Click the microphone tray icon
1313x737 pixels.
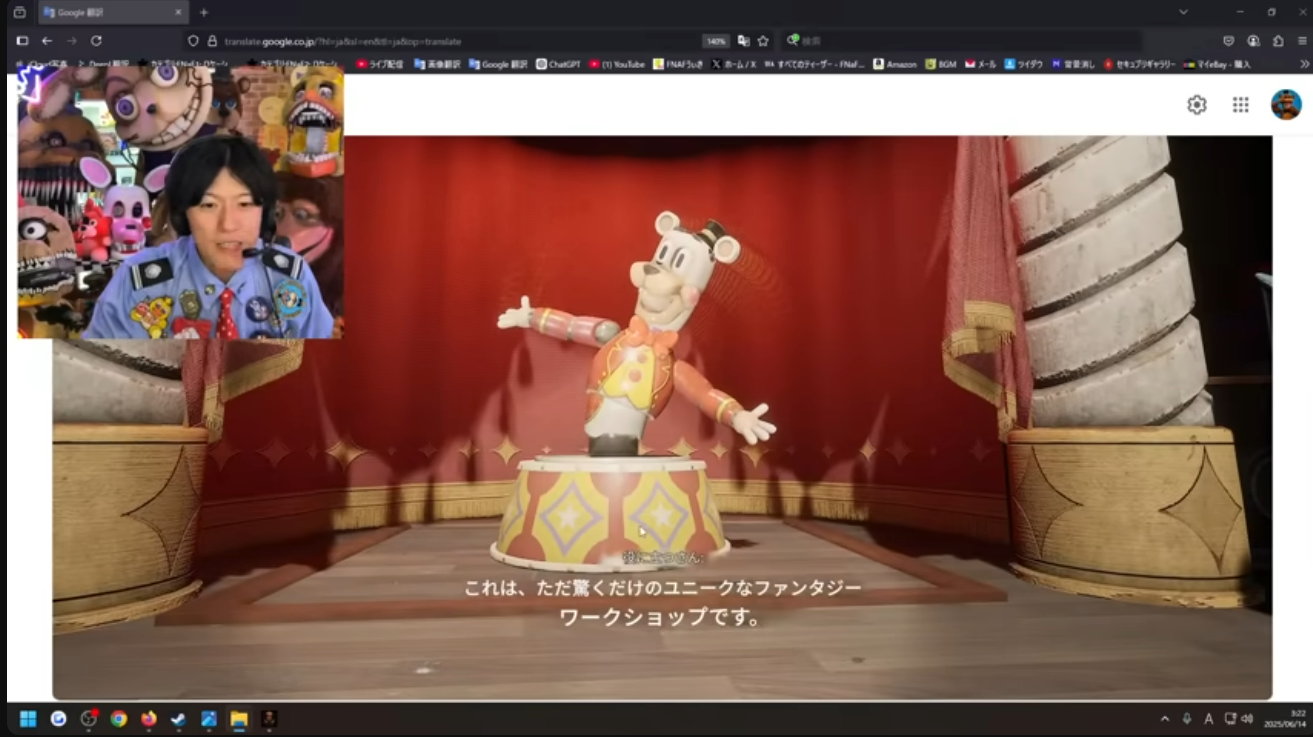coord(1186,718)
